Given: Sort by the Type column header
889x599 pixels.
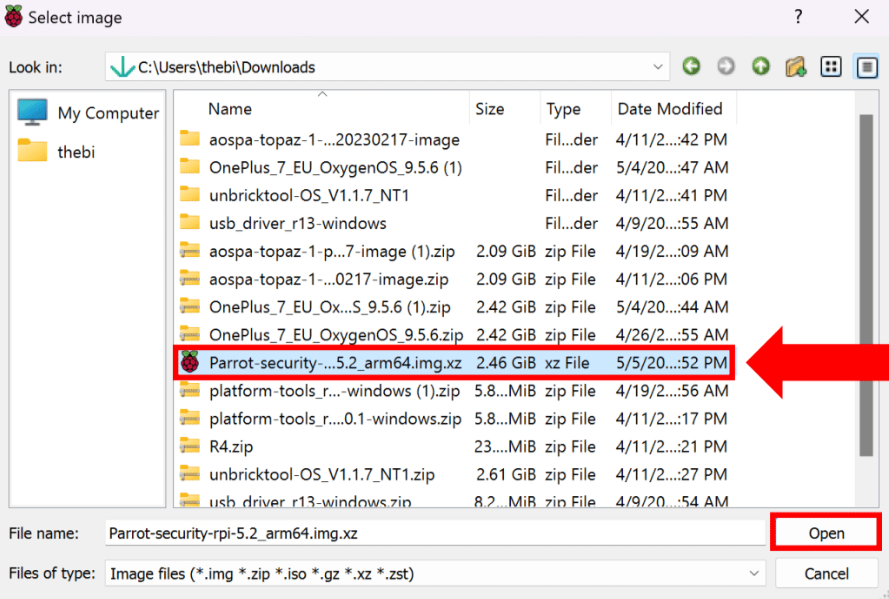Looking at the screenshot, I should tap(575, 108).
